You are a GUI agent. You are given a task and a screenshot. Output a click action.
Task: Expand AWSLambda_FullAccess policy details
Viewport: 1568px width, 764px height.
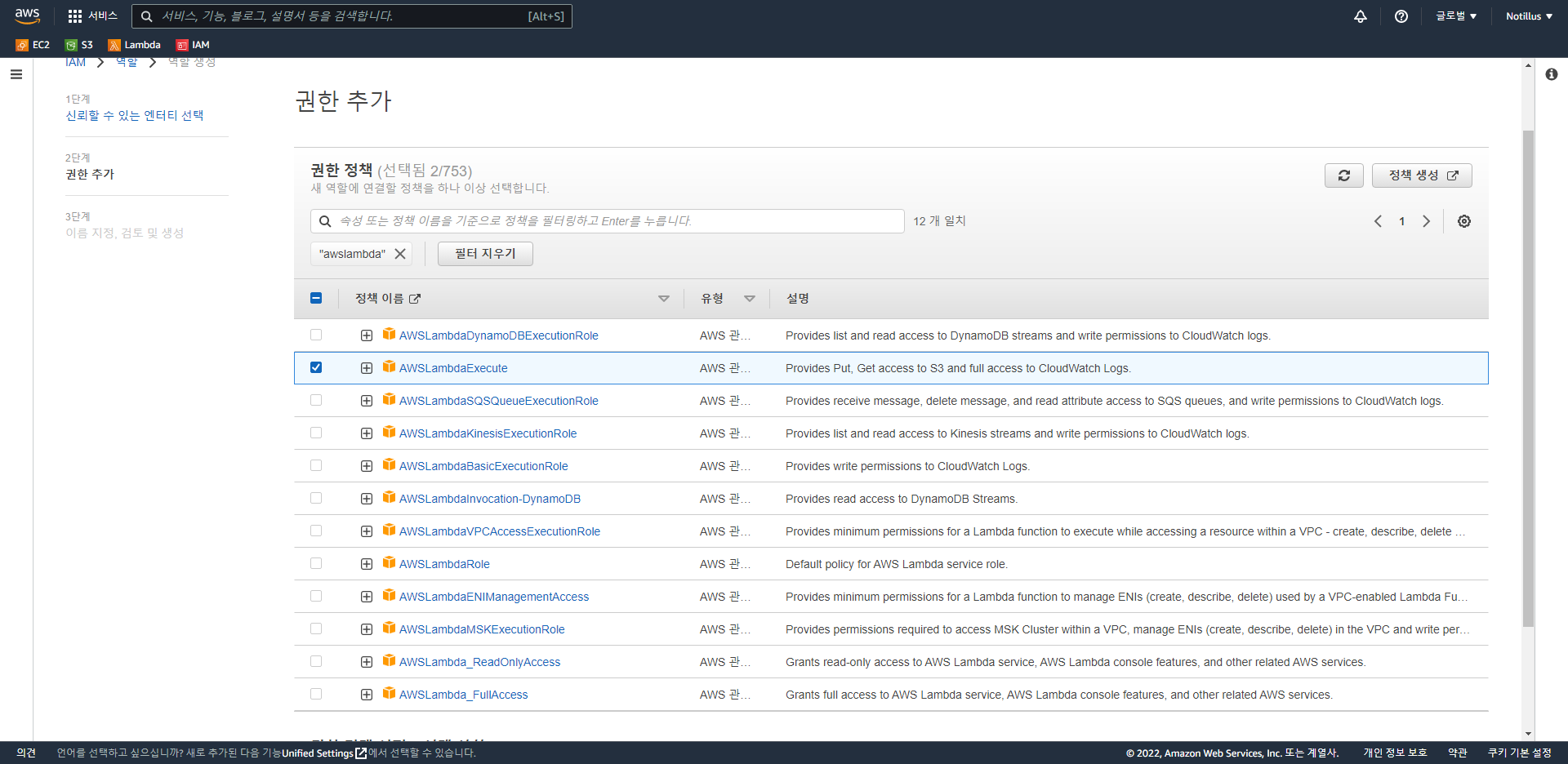(367, 695)
